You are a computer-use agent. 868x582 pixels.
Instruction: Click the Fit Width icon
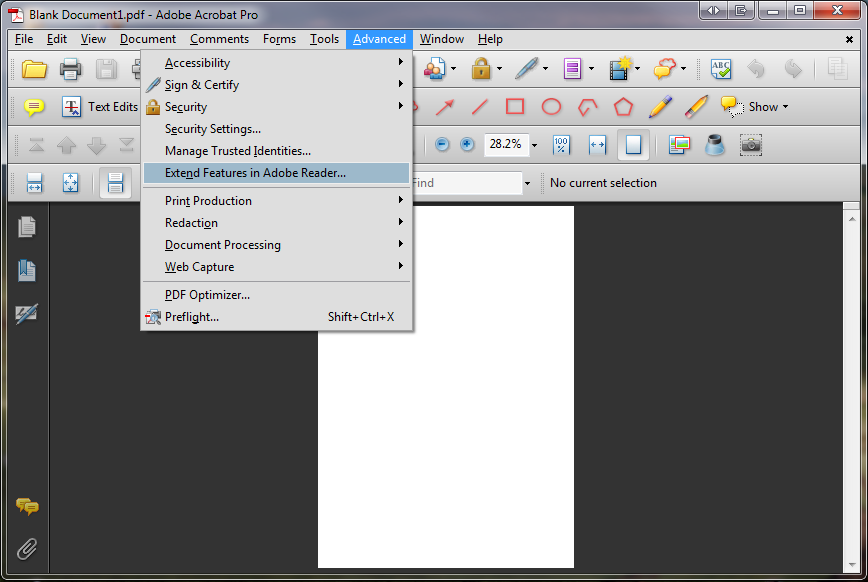click(597, 145)
